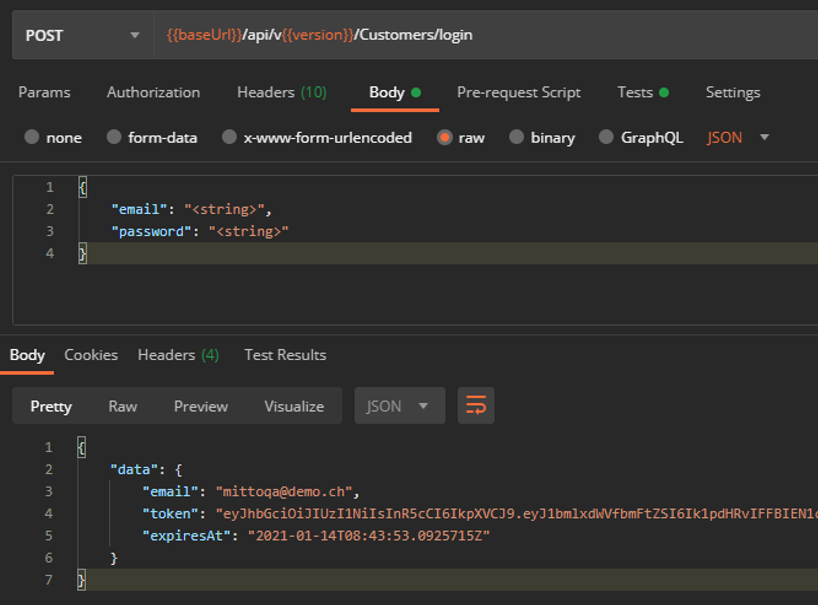
Task: Open the Pre-request Script tab
Action: click(519, 92)
